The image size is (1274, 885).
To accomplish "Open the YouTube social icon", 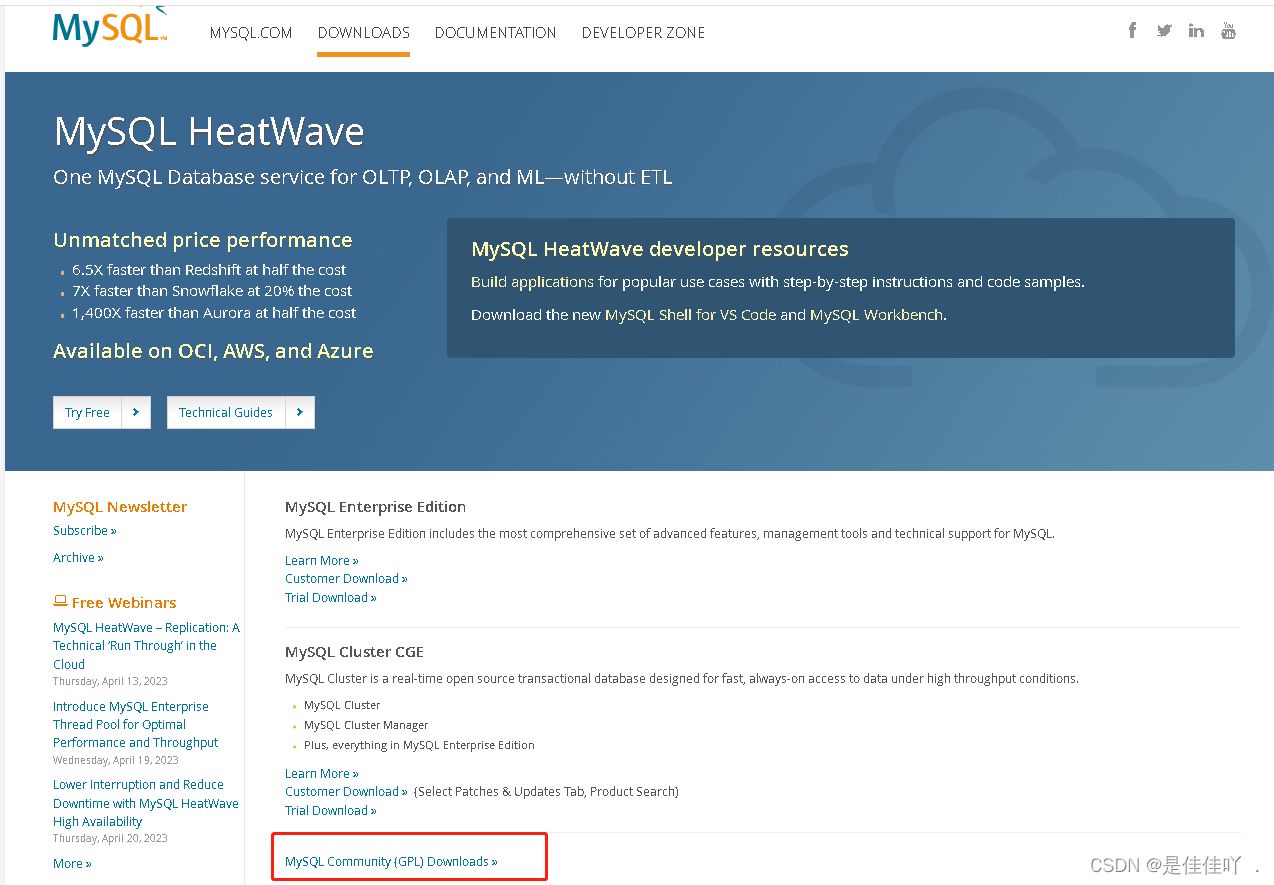I will click(x=1228, y=31).
